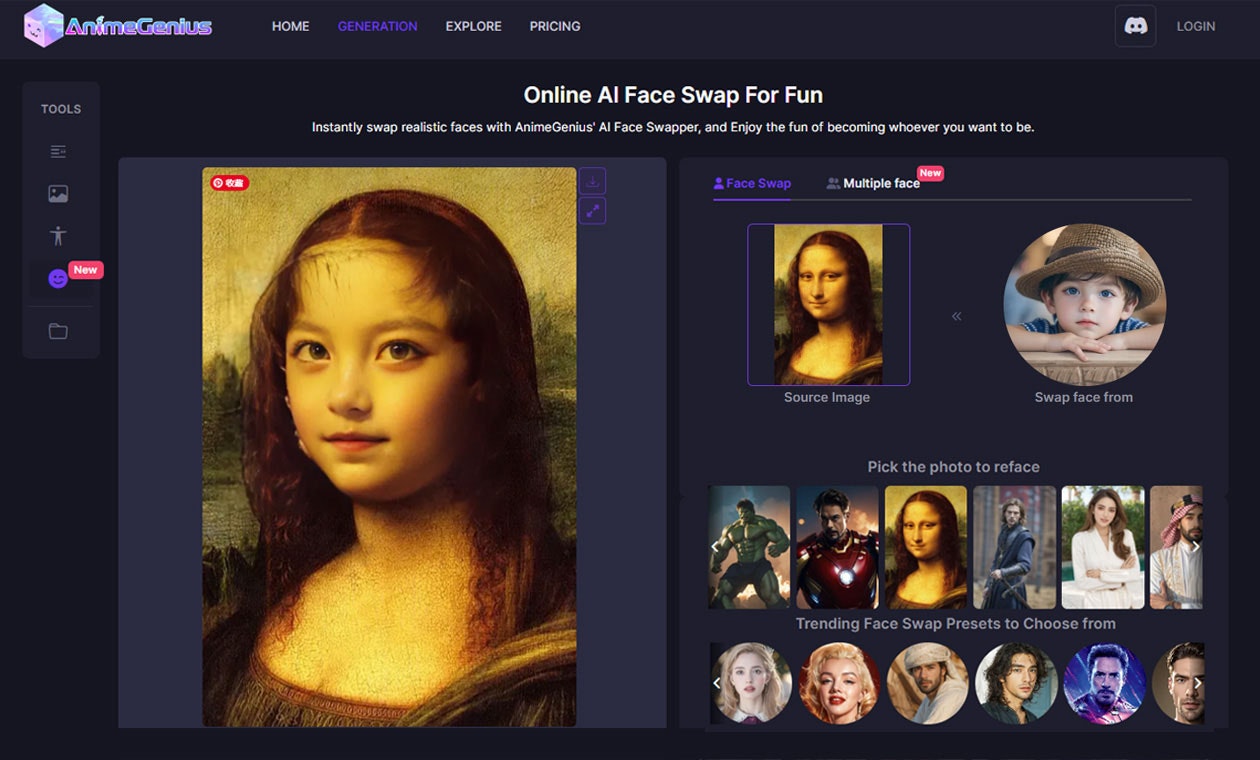Click the generated Mona Lisa result image
This screenshot has width=1260, height=760.
[389, 446]
